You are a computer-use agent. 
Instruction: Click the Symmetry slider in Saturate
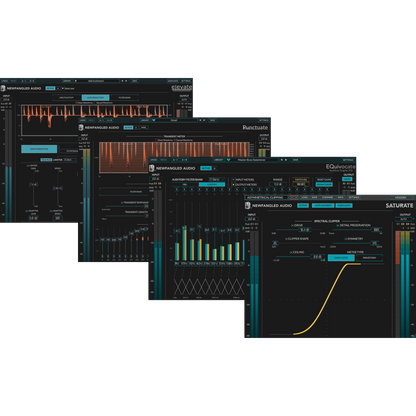click(355, 243)
